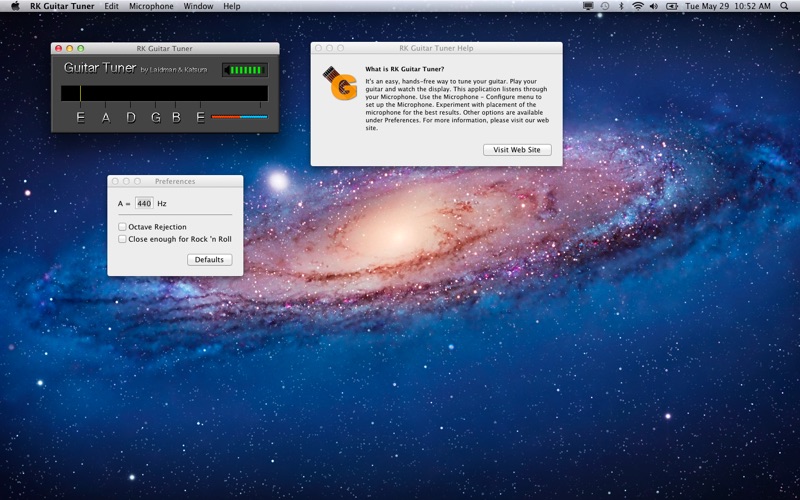This screenshot has width=800, height=500.
Task: Click the A frequency field showing 440
Action: [144, 203]
